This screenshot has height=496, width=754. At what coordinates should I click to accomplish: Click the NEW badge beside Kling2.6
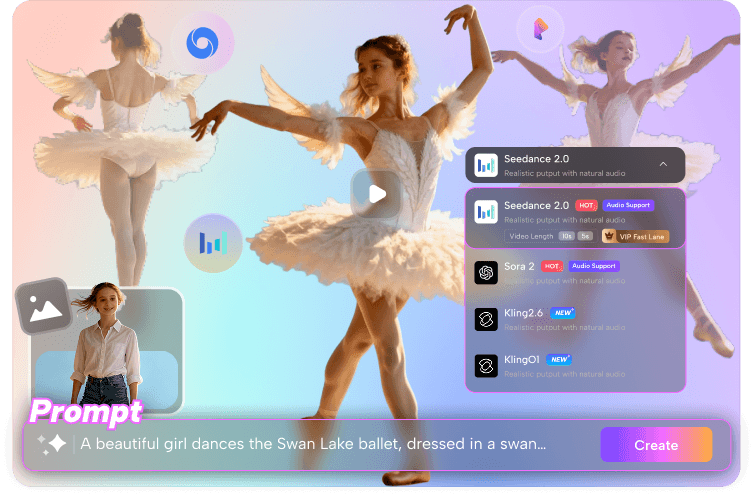tap(563, 313)
